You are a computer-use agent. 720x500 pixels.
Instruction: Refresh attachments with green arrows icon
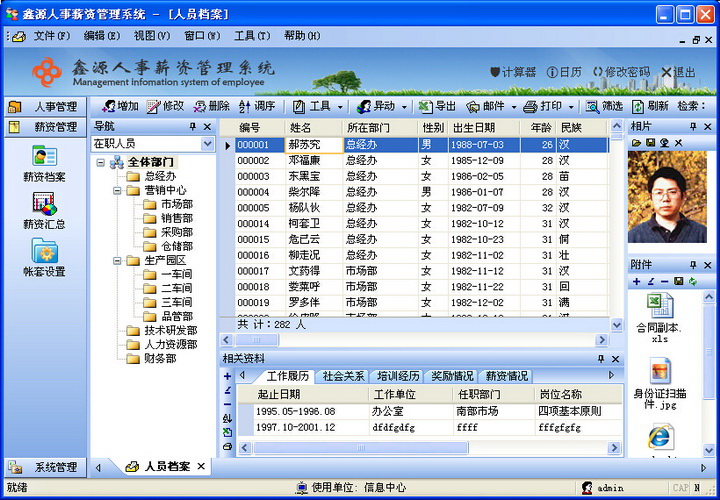692,281
